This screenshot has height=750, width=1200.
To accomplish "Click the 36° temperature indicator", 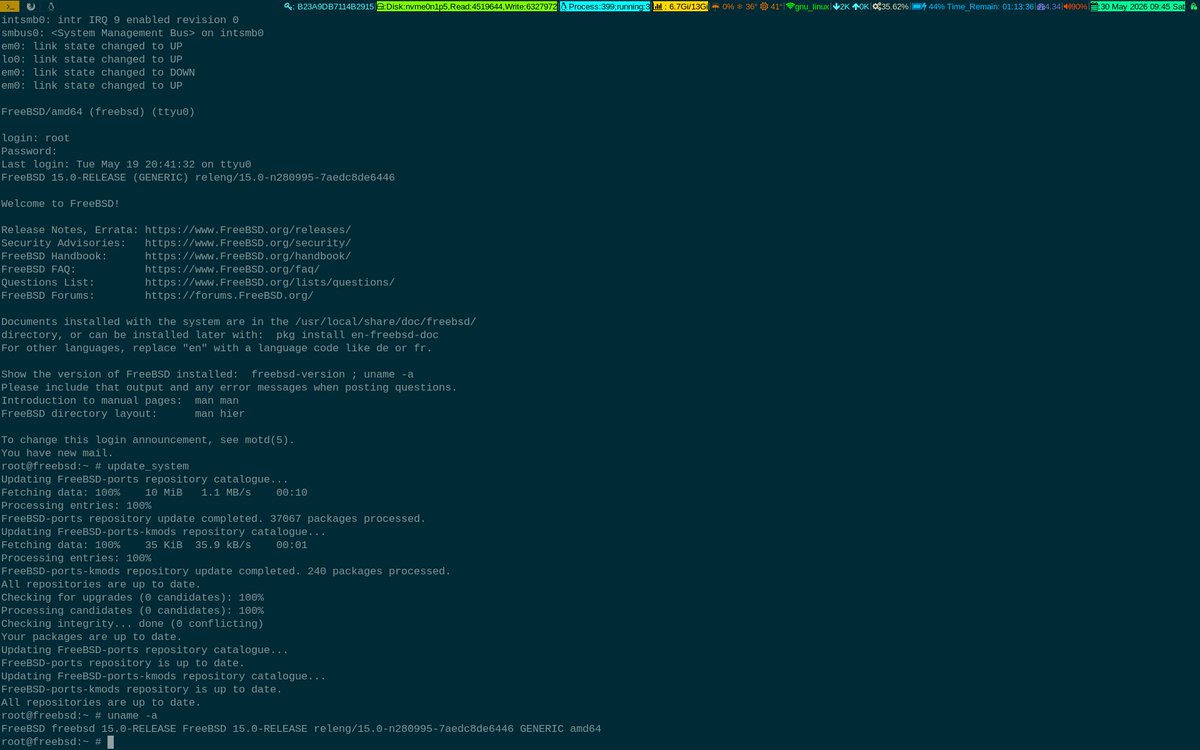I will (x=748, y=7).
